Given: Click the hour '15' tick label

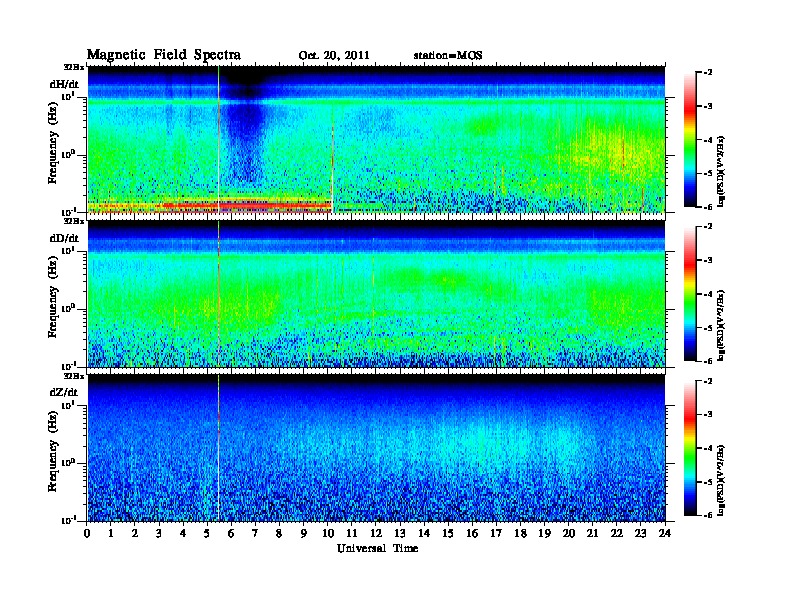Looking at the screenshot, I should pos(448,533).
